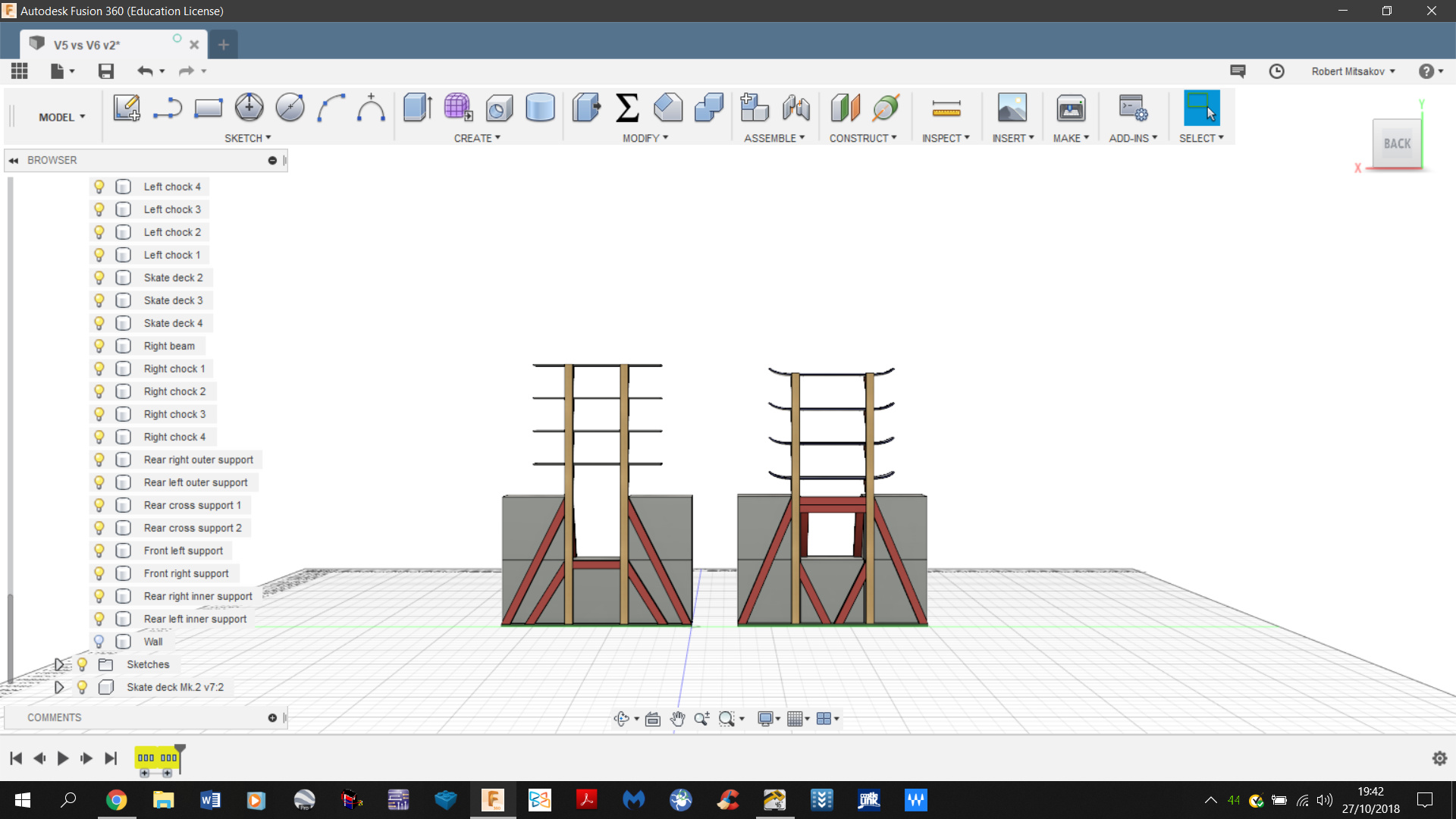Screen dimensions: 1456x819
Task: Show the hidden Wall body
Action: pos(99,642)
